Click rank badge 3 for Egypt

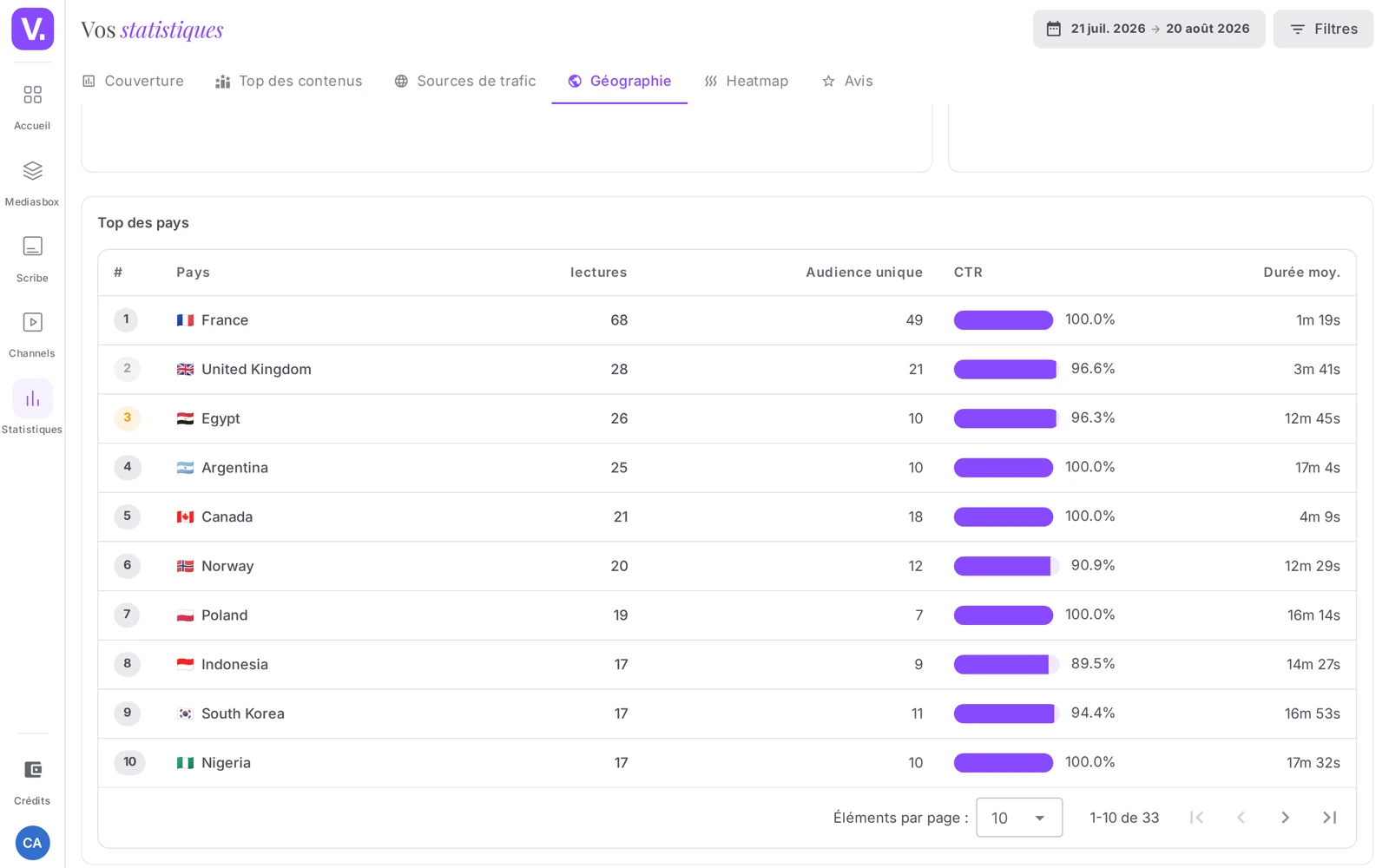click(127, 418)
